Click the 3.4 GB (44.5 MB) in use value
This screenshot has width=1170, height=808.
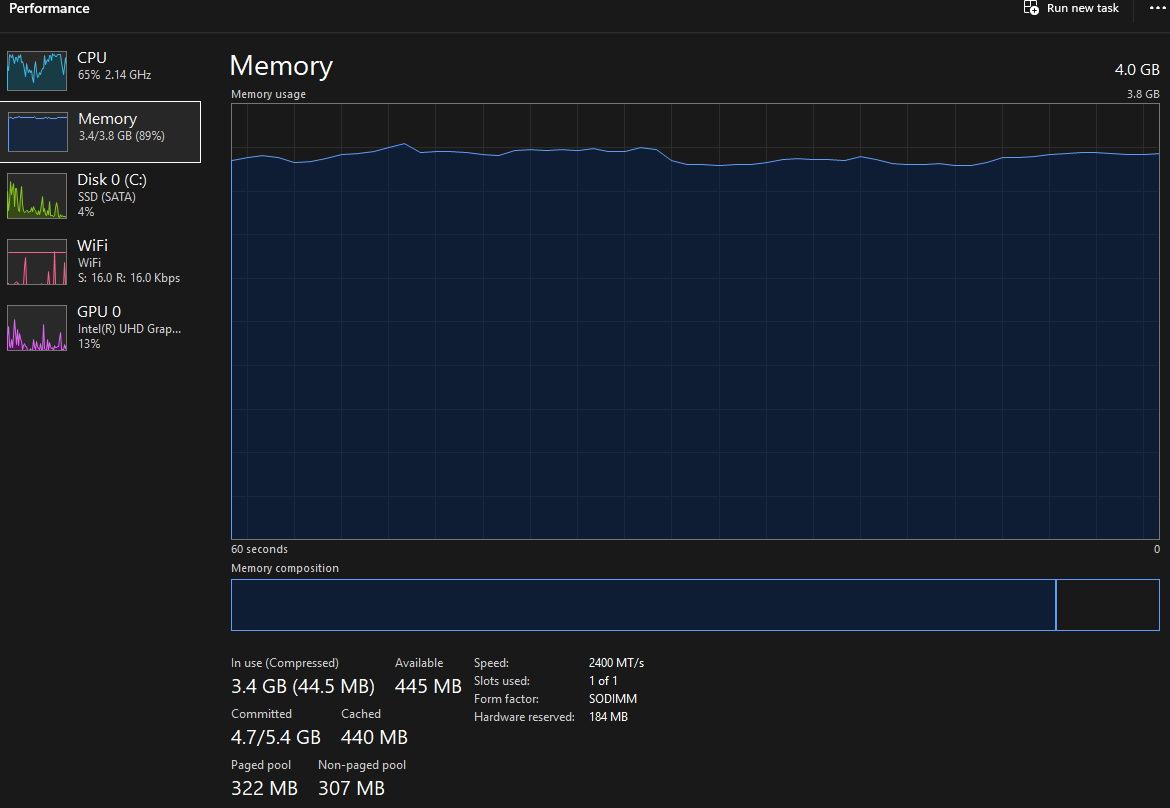303,686
